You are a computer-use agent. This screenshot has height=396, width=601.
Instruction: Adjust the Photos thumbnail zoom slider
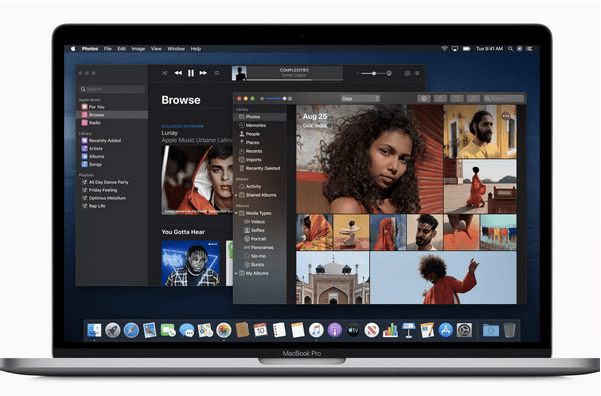point(276,99)
